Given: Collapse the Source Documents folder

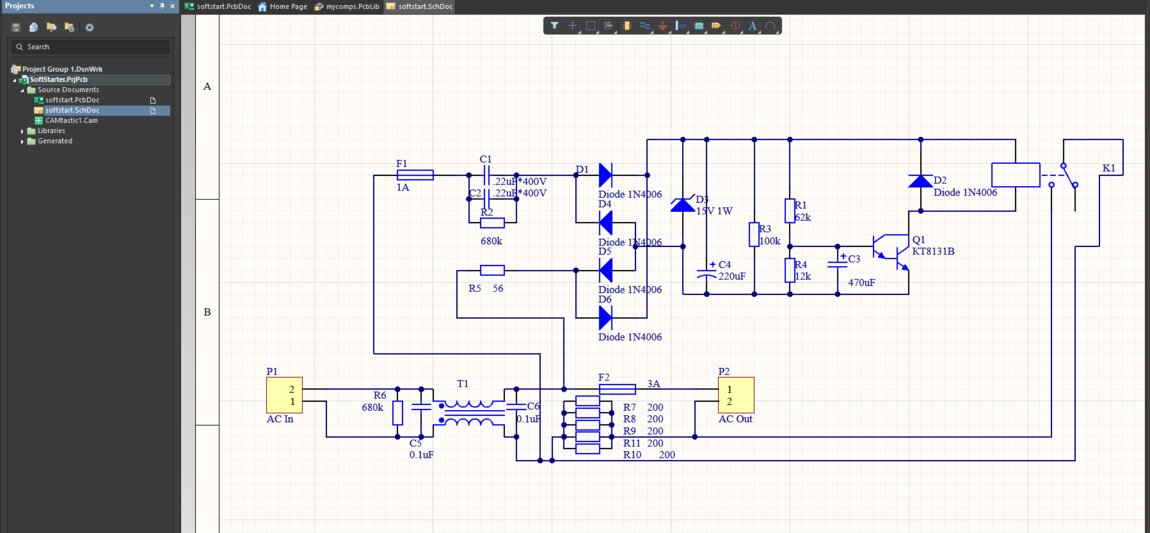Looking at the screenshot, I should [x=23, y=90].
